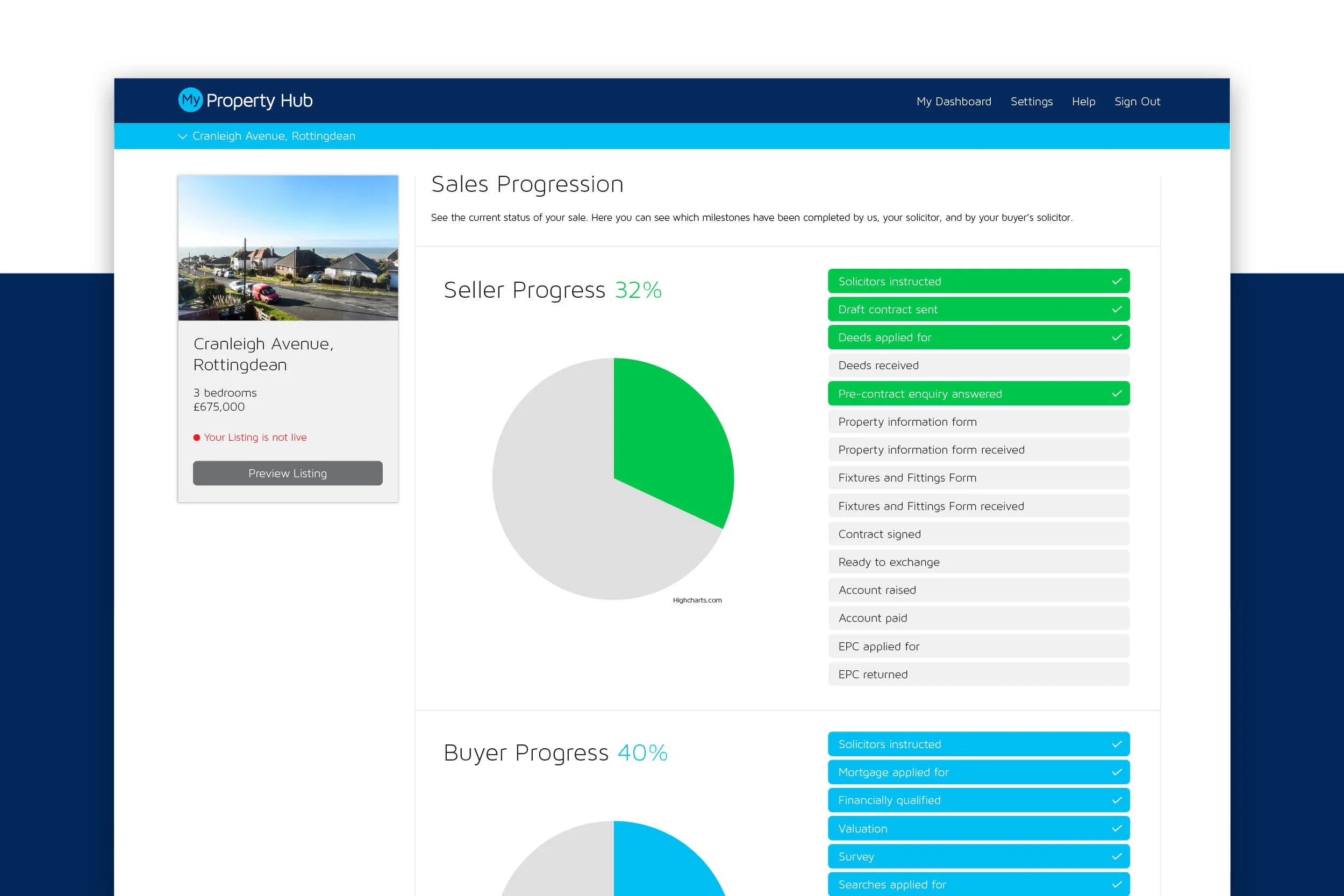Image resolution: width=1344 pixels, height=896 pixels.
Task: Sign Out from the top navigation
Action: click(1137, 102)
